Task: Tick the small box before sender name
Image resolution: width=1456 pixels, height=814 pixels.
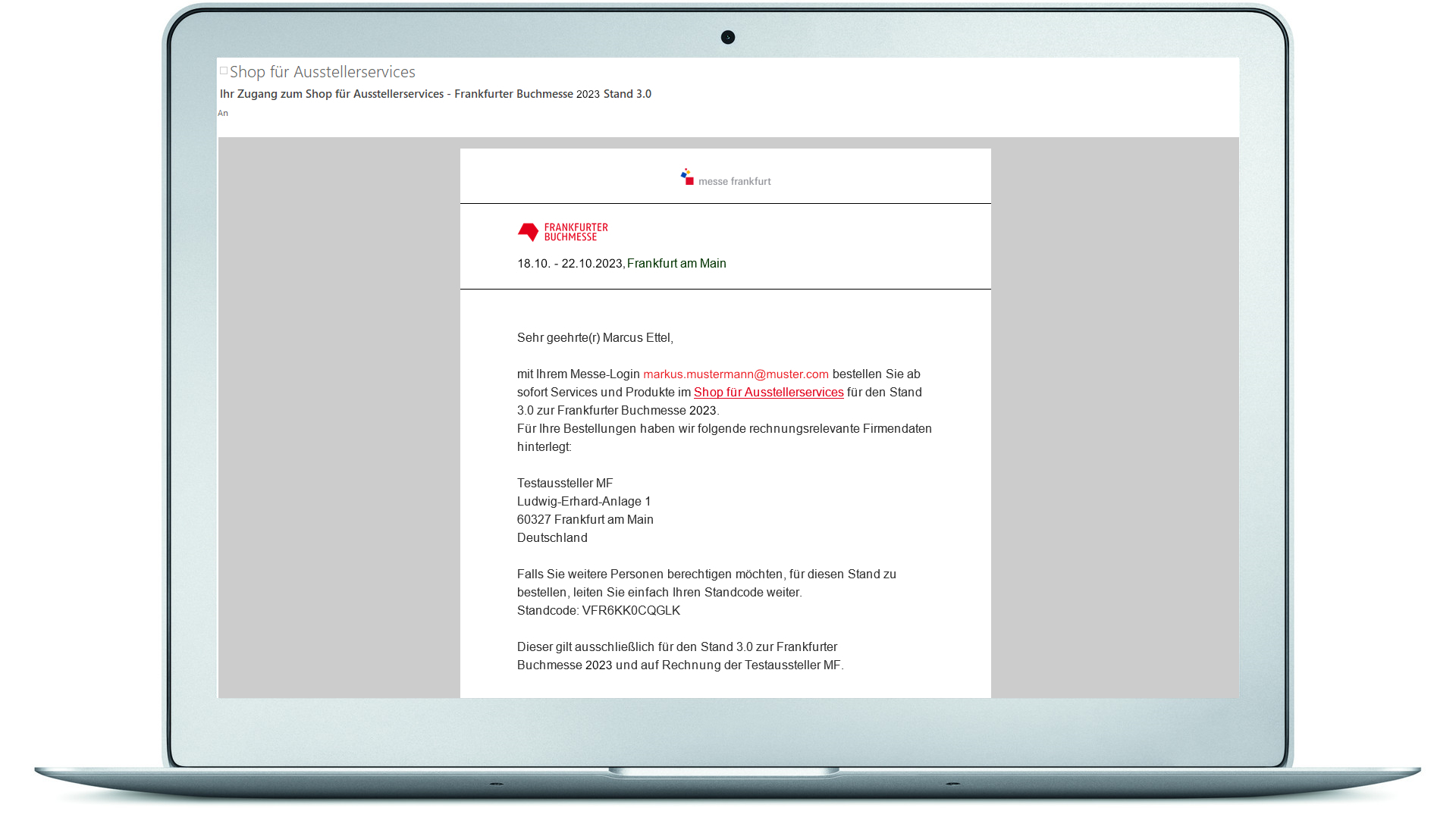Action: point(224,71)
